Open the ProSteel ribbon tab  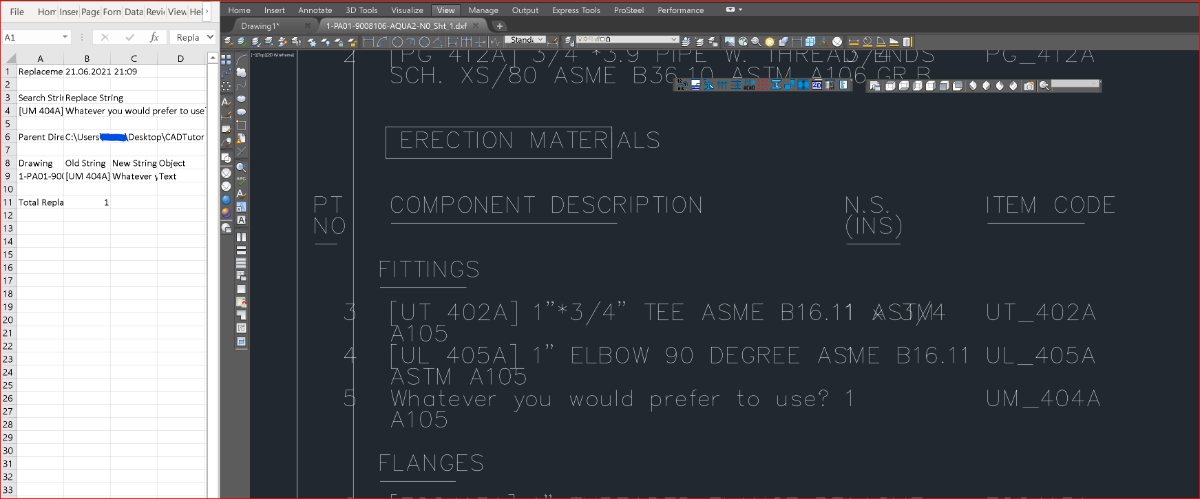(629, 10)
